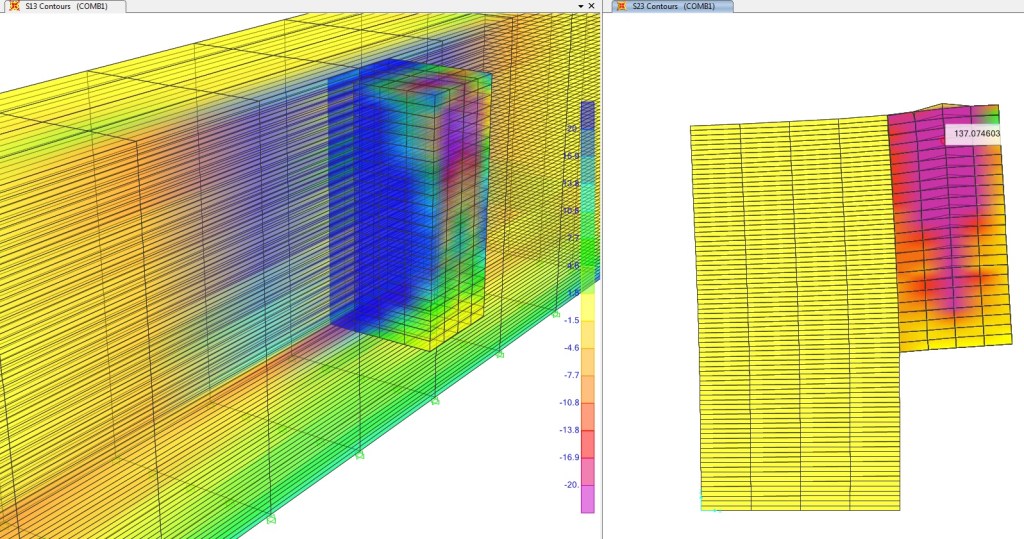Switch to the S13 Contours (COMB1) tab
1024x539 pixels.
(x=60, y=6)
